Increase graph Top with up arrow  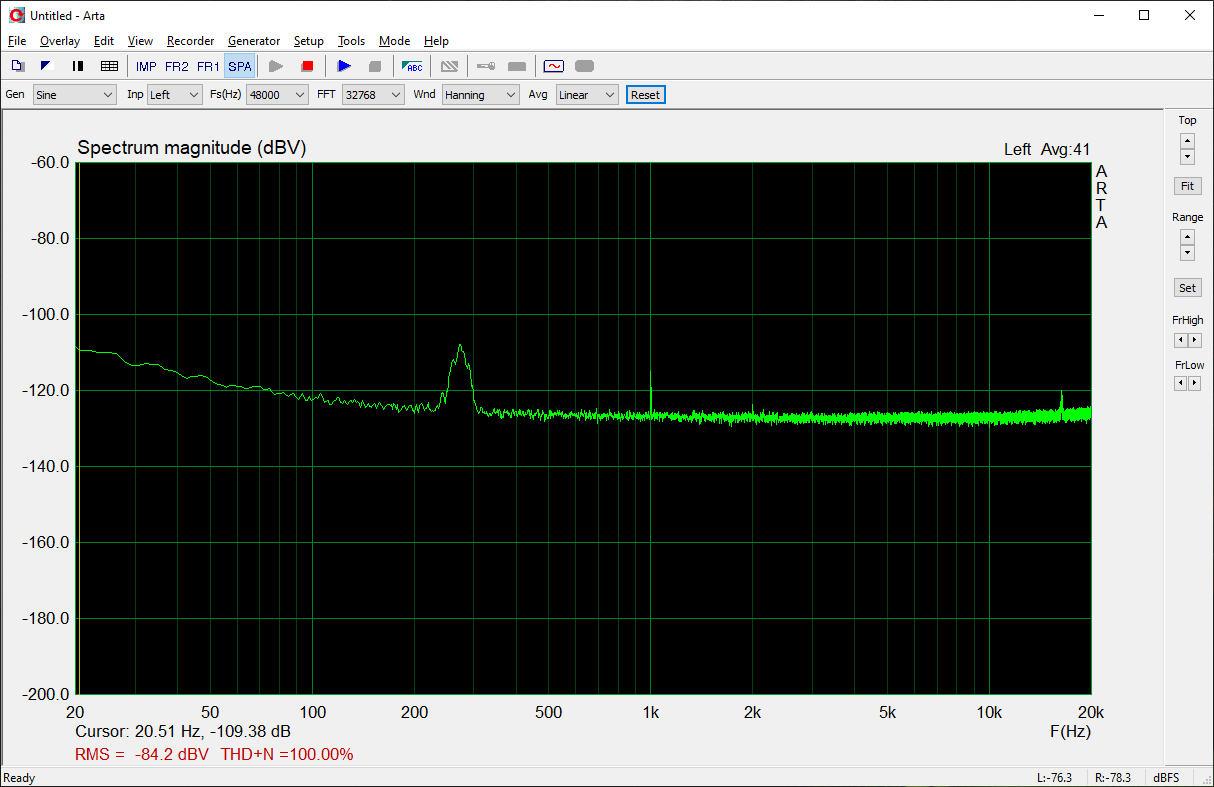tap(1187, 141)
